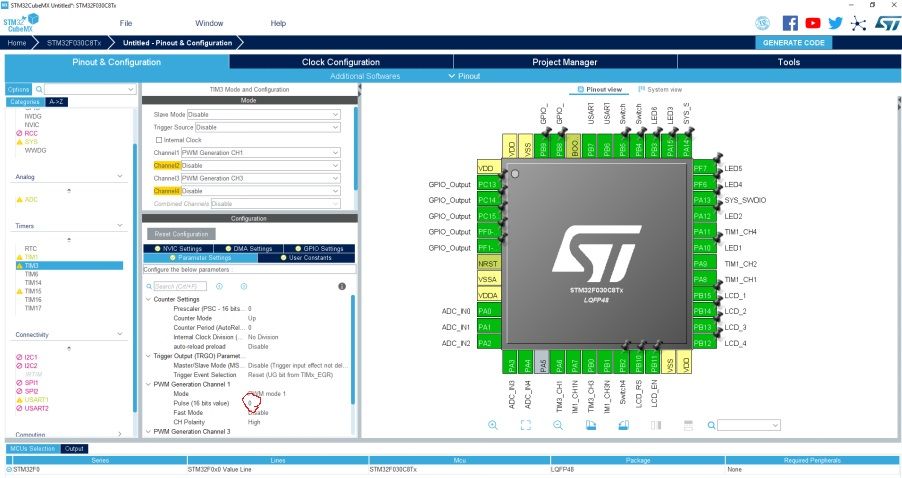The height and width of the screenshot is (478, 902).
Task: Collapse the Connectivity category
Action: tap(120, 334)
